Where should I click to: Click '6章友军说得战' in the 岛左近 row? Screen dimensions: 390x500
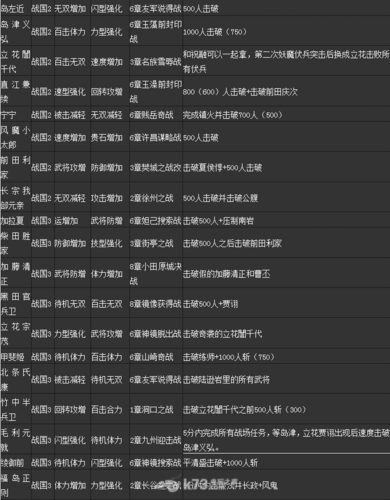155,9
